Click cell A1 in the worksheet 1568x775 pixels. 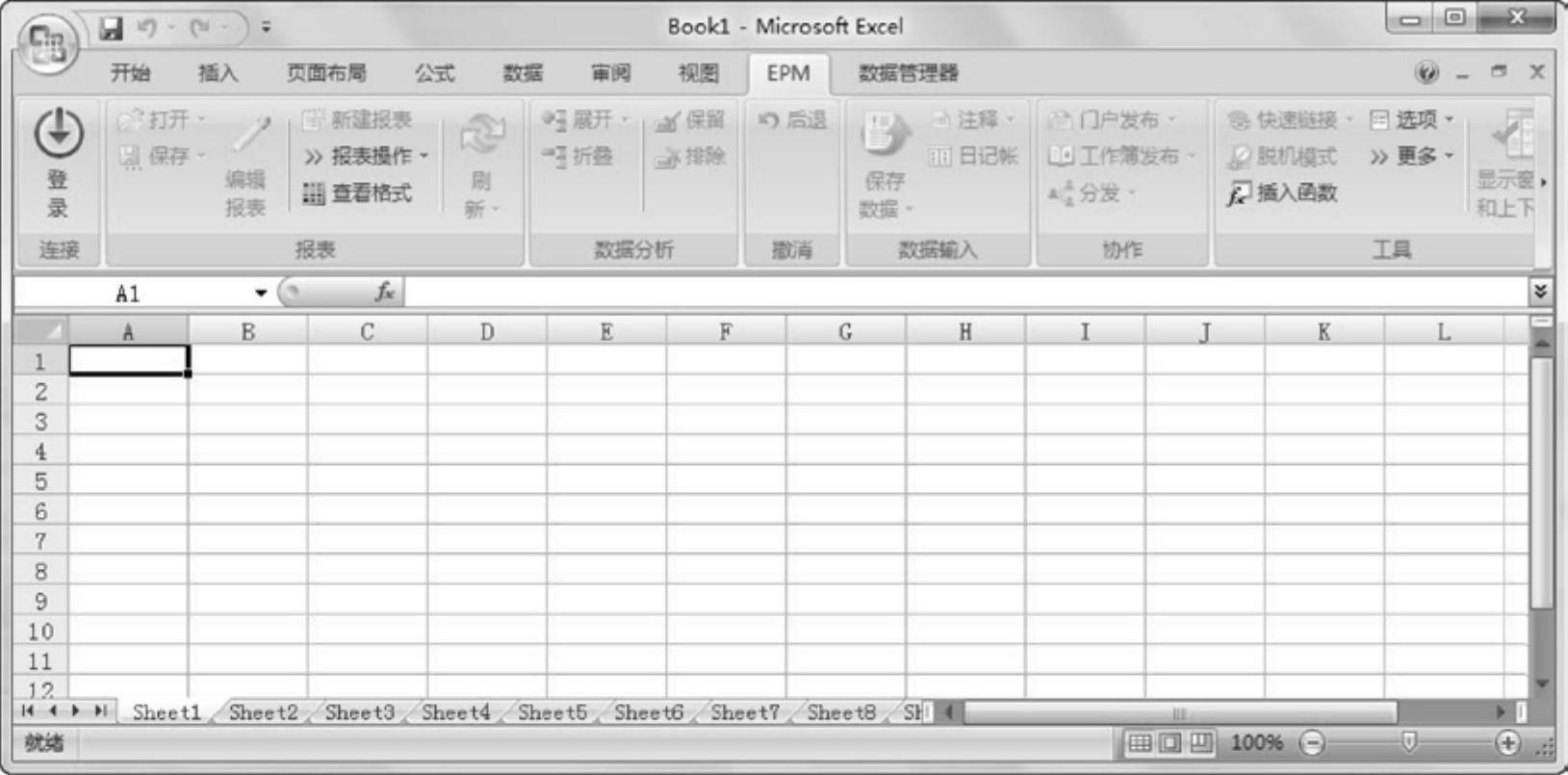128,361
